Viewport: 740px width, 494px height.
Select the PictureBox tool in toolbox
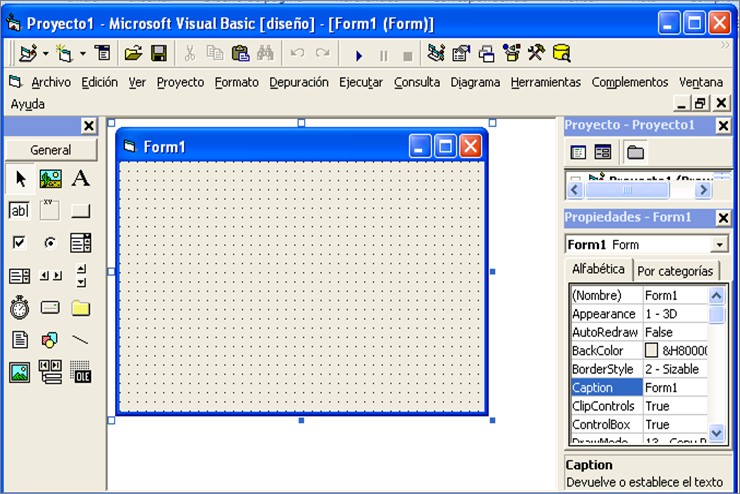(50, 179)
